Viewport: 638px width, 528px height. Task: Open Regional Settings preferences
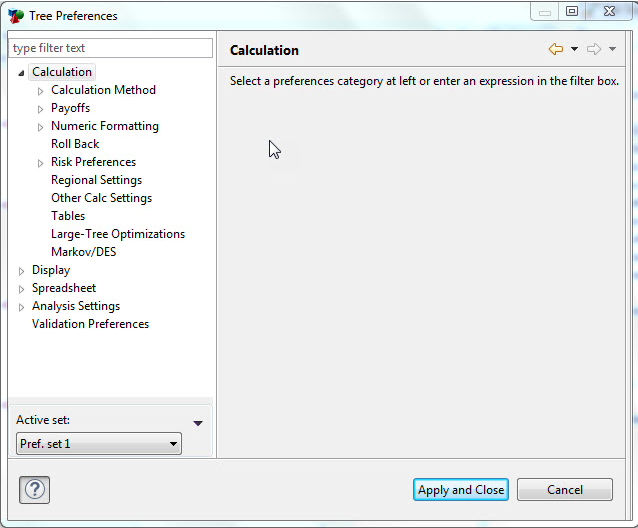point(96,180)
